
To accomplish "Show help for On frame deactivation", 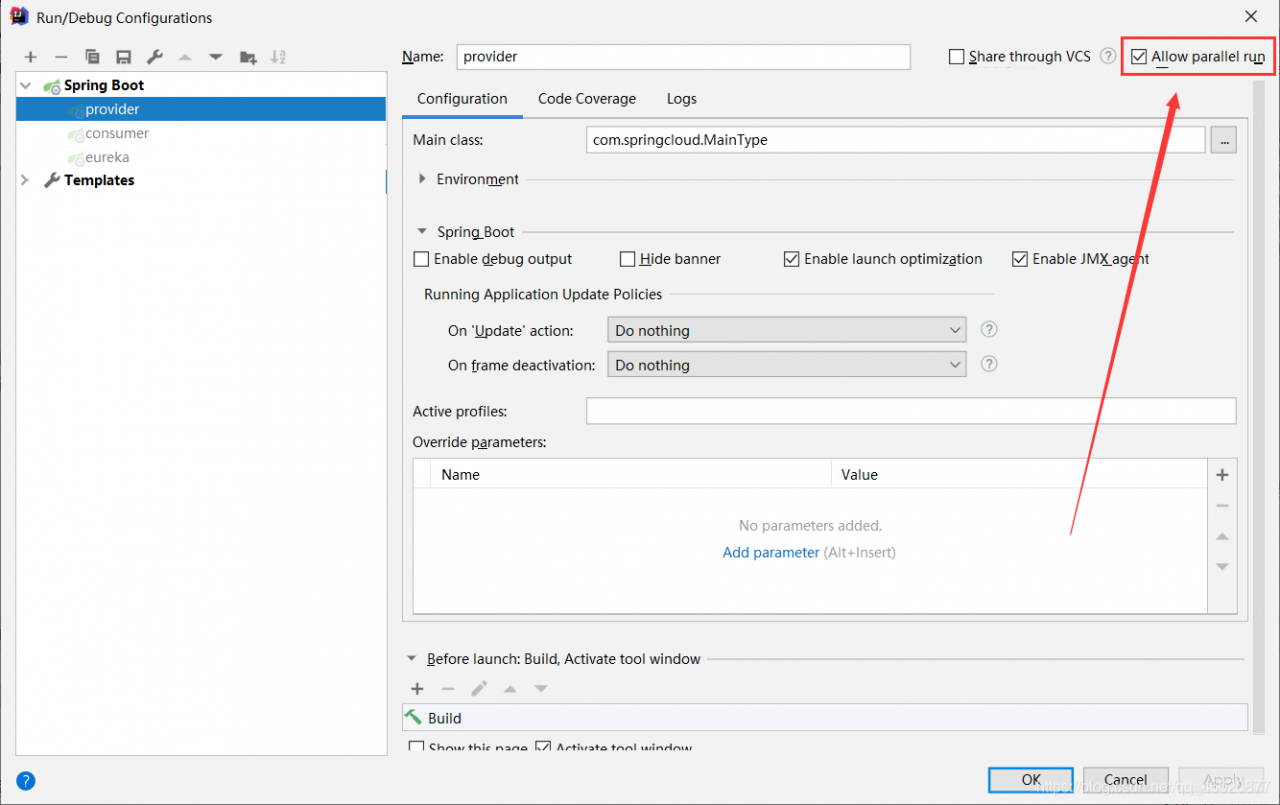I will tap(989, 364).
